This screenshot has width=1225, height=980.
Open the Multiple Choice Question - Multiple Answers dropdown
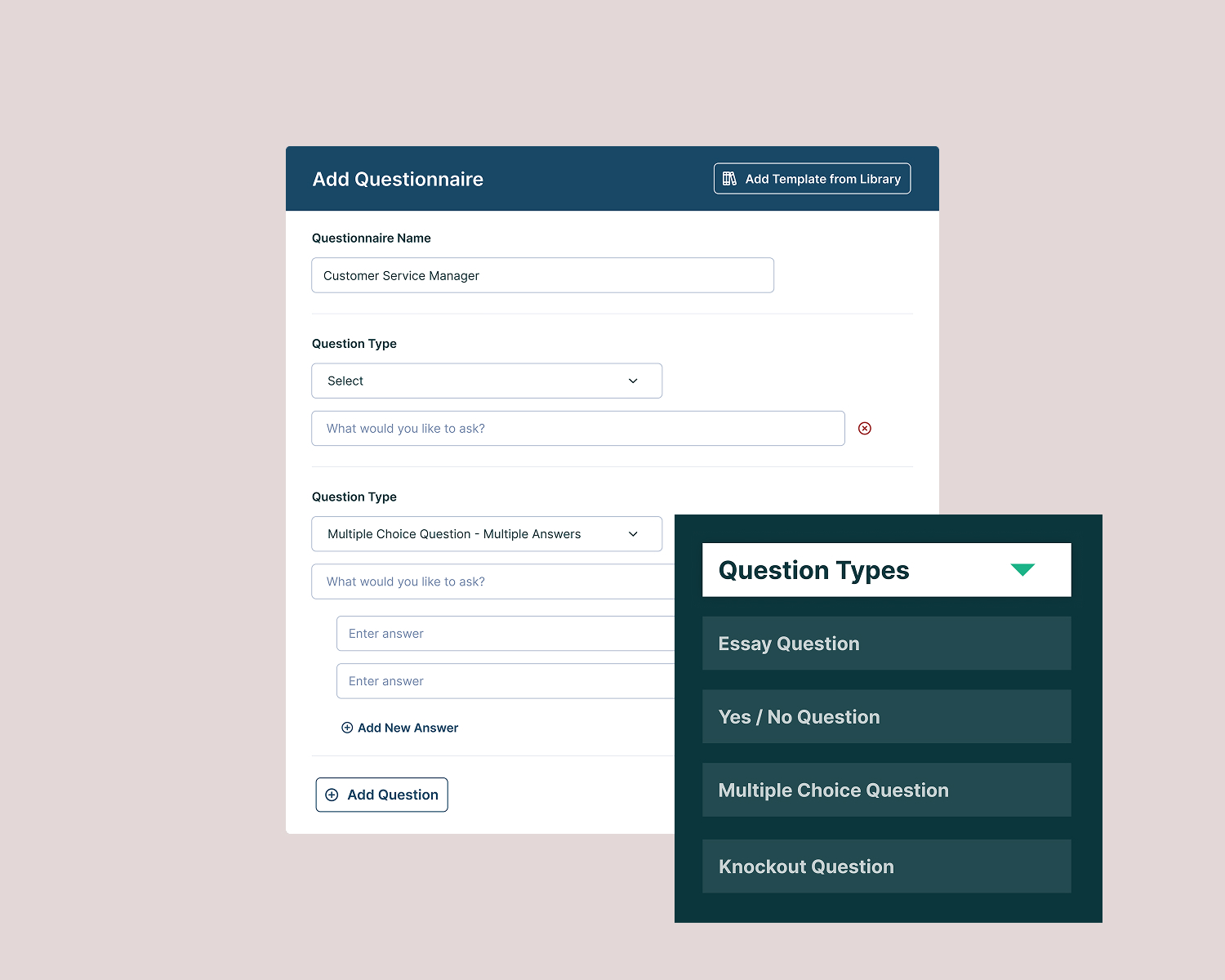(487, 533)
